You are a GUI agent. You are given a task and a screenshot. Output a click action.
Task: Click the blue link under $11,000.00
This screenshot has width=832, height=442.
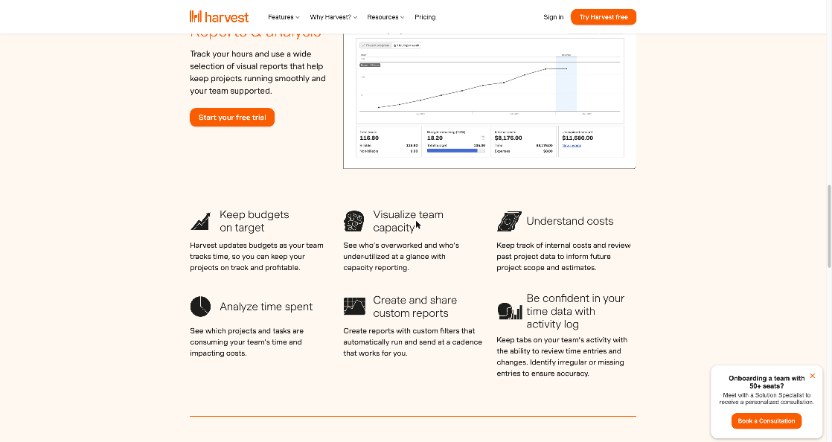tap(571, 145)
